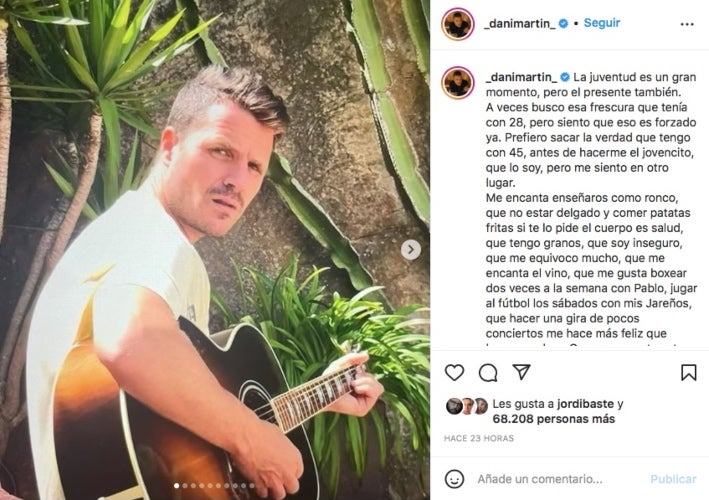Screen dimensions: 709x500
Task: Click the guitar photo in post
Action: (215, 250)
